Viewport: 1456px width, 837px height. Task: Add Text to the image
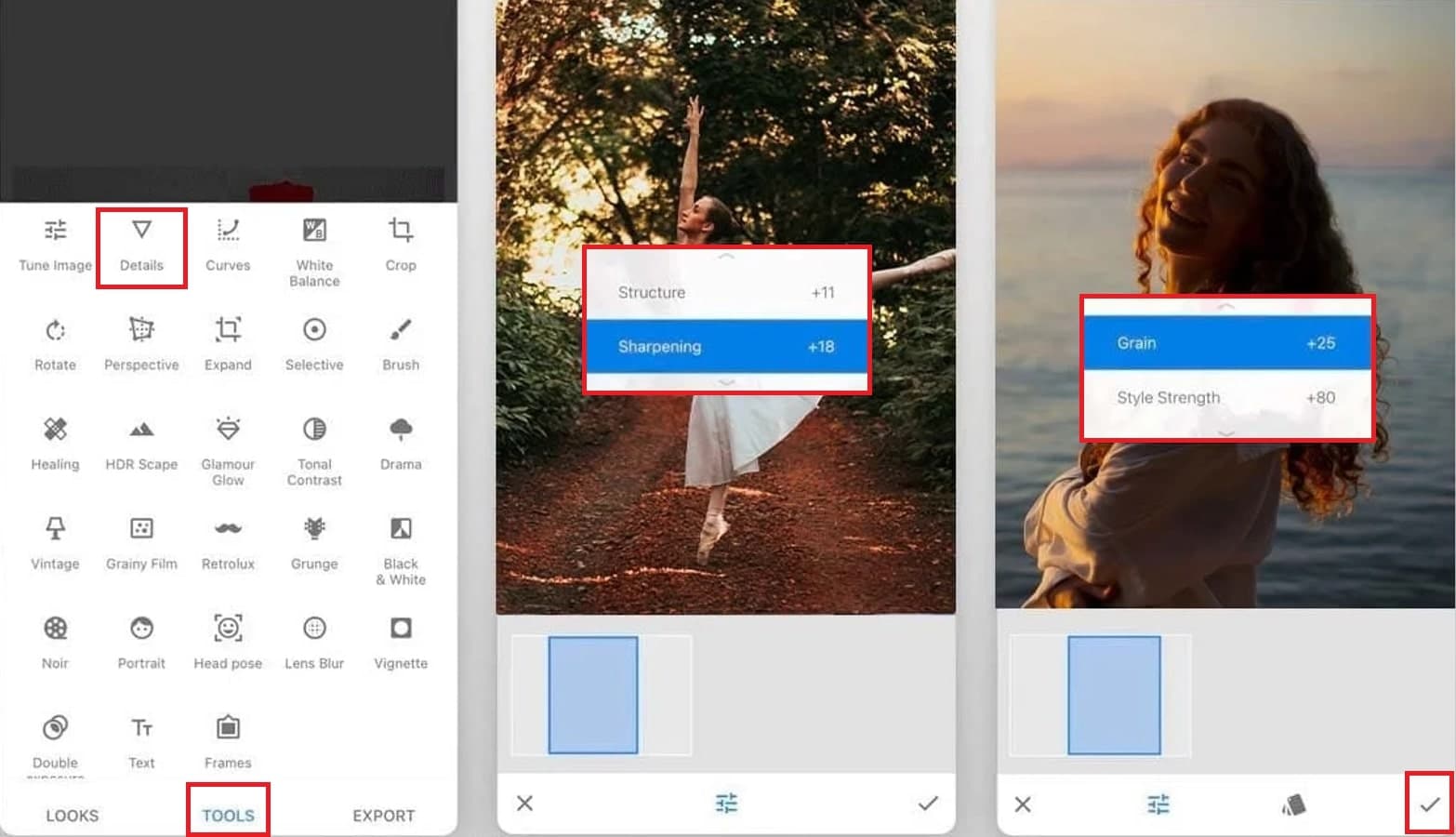tap(141, 742)
